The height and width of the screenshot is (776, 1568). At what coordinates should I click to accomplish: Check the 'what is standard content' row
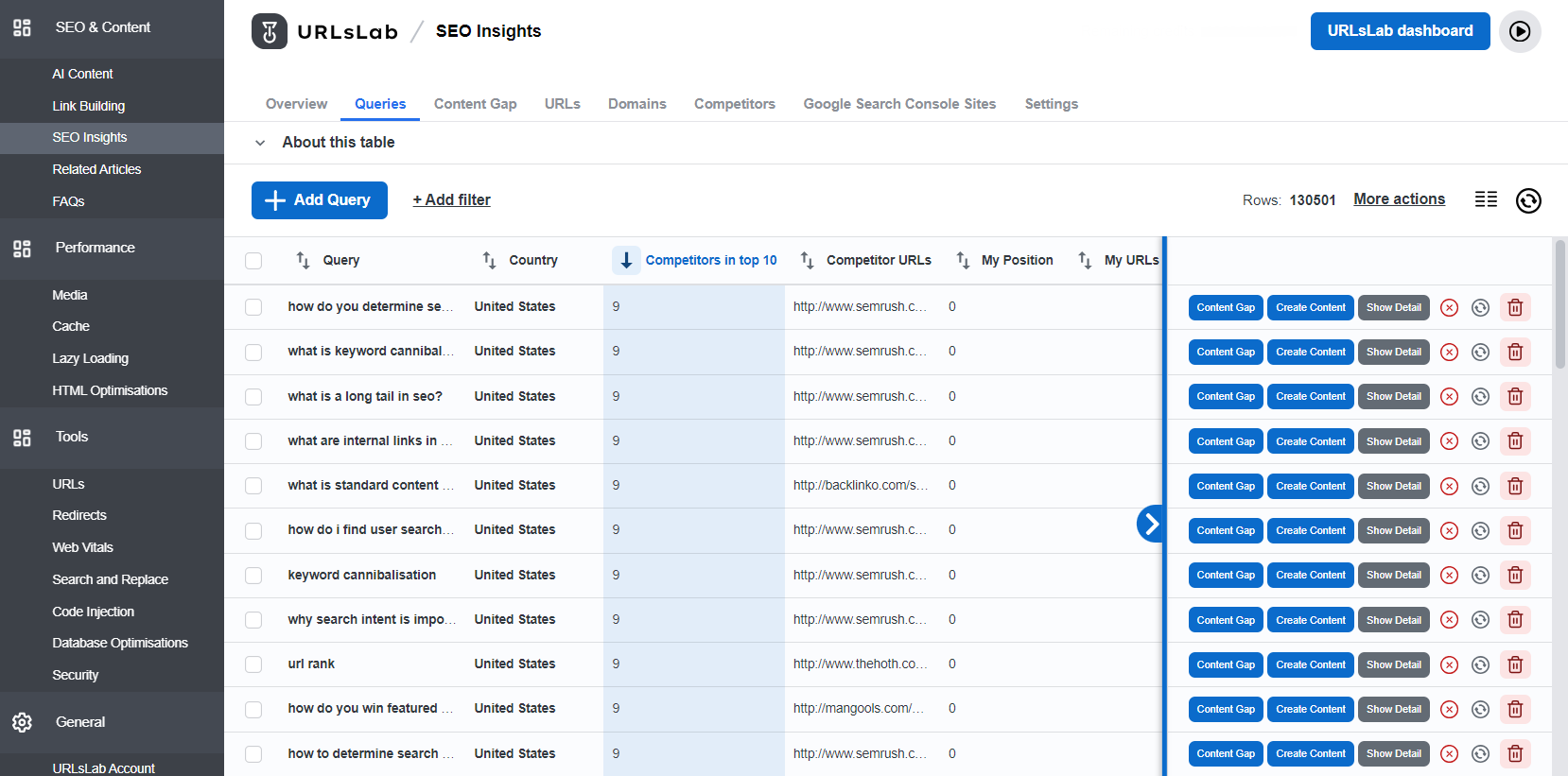point(253,486)
